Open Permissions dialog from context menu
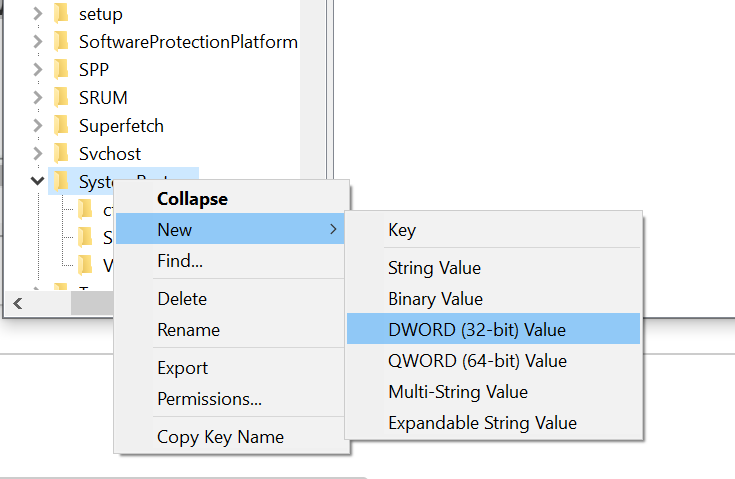Viewport: 735px width, 479px height. click(x=209, y=399)
